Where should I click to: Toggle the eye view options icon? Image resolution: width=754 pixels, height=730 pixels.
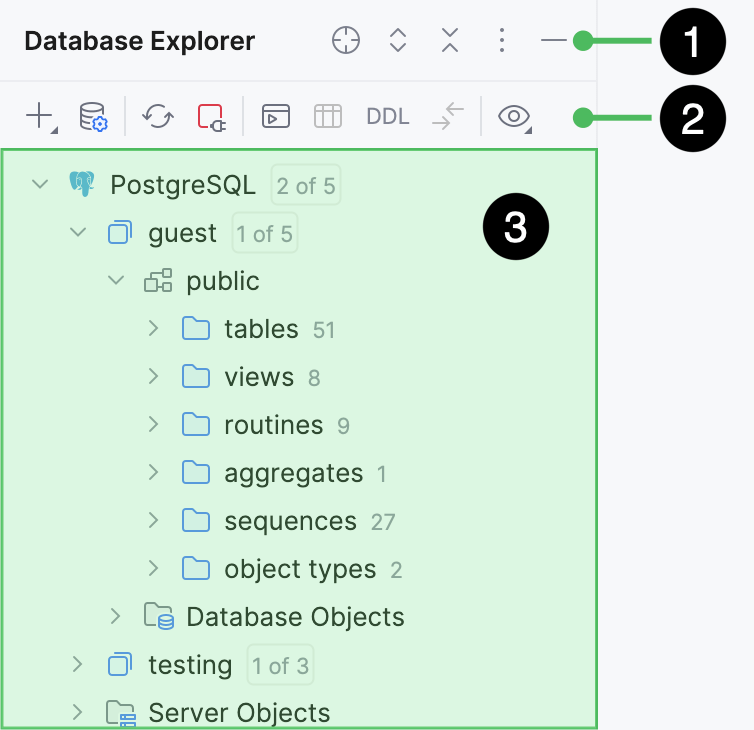(514, 116)
